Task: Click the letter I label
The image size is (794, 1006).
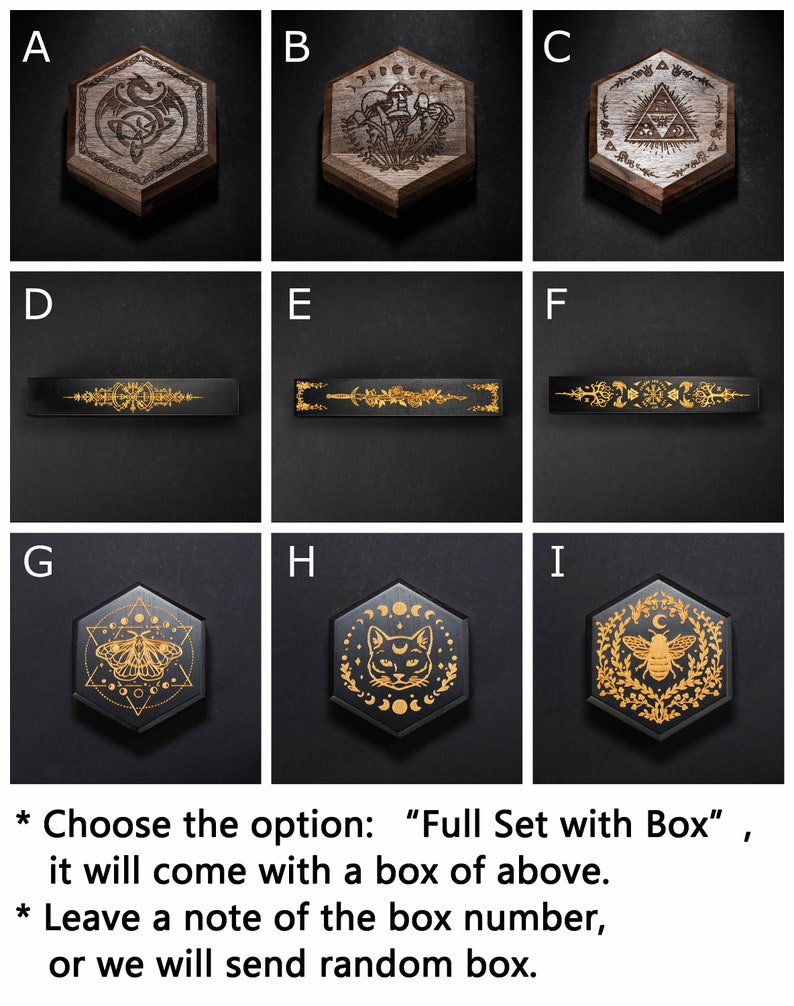Action: point(557,562)
